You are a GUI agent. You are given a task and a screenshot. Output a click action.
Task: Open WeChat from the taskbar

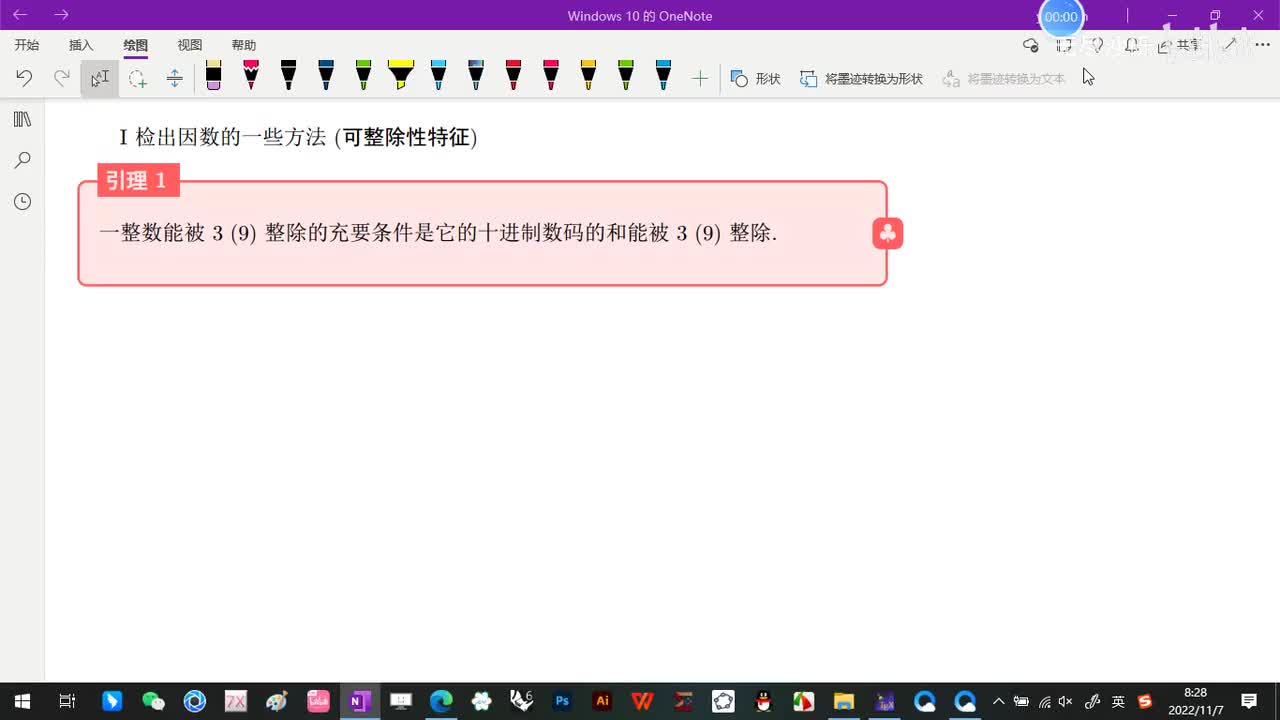(153, 701)
